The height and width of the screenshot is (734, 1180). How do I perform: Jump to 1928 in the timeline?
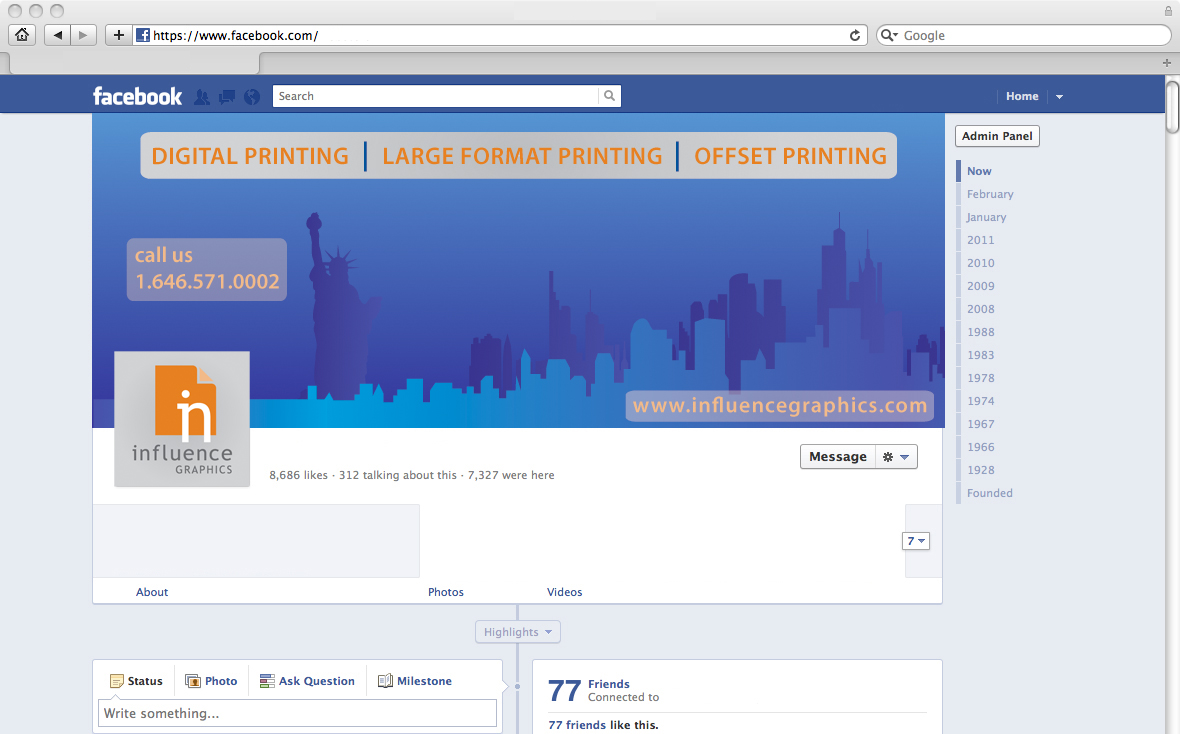(x=981, y=470)
